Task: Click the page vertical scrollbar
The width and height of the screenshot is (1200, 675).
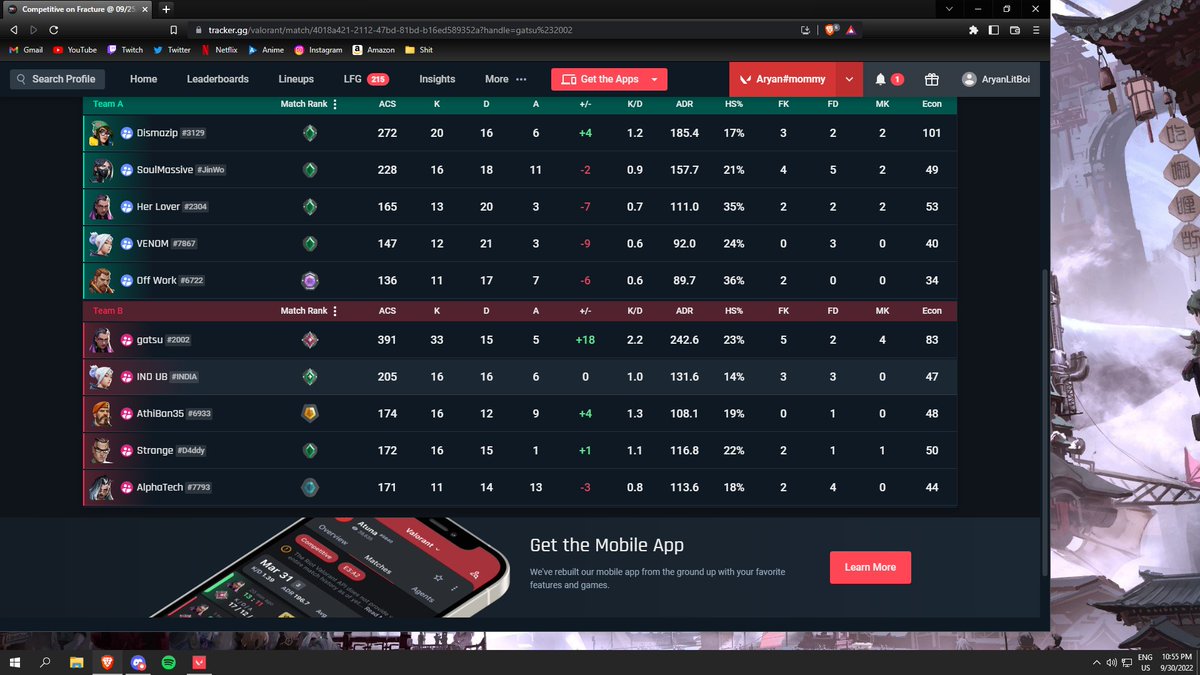Action: 1045,420
